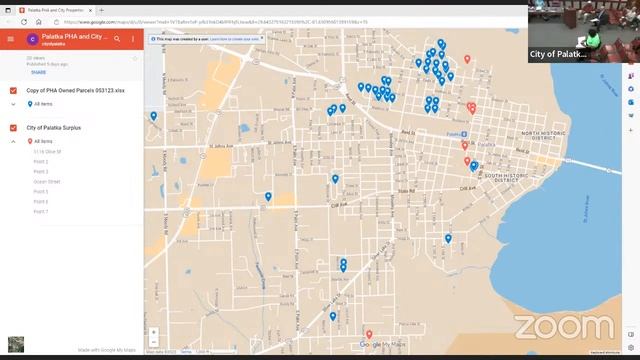
Task: Select the Point 2 item
Action: 41,162
